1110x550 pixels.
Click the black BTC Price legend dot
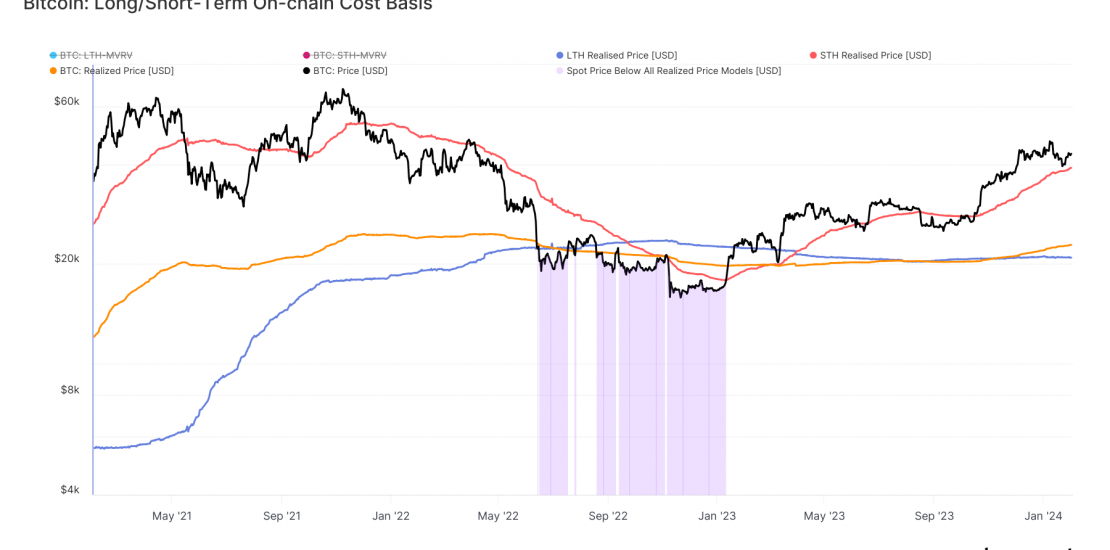(x=306, y=71)
